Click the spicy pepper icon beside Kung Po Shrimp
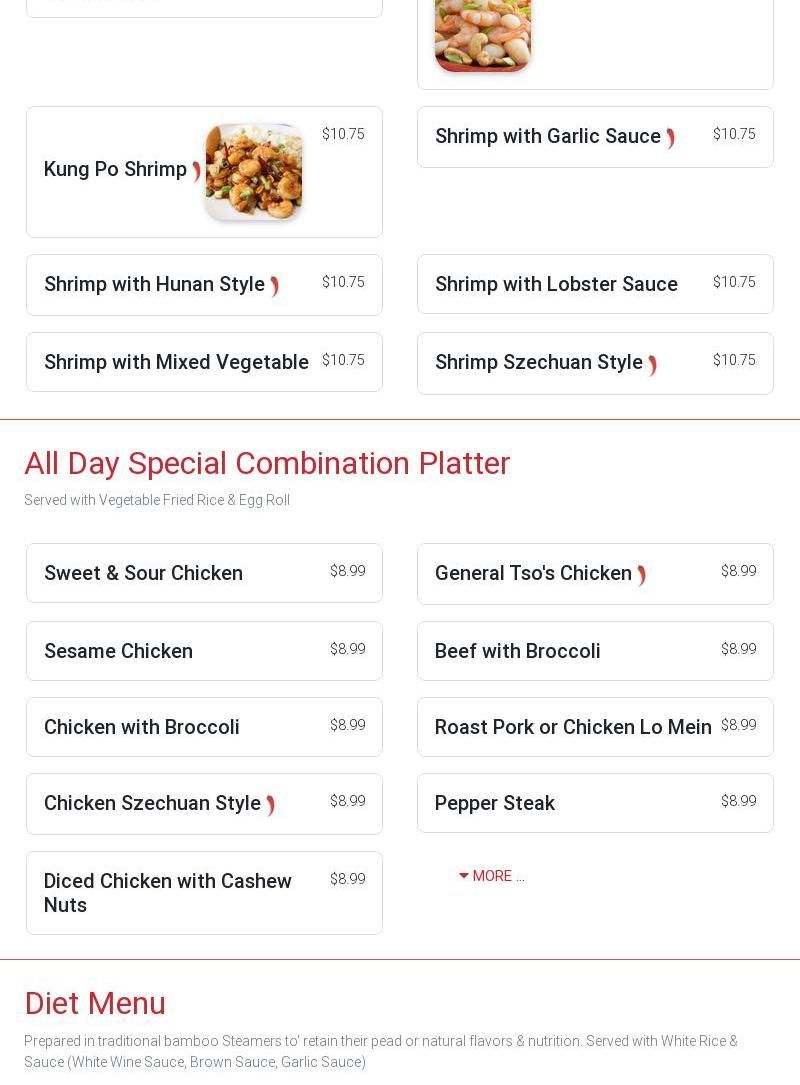This screenshot has height=1085, width=800. (x=196, y=171)
